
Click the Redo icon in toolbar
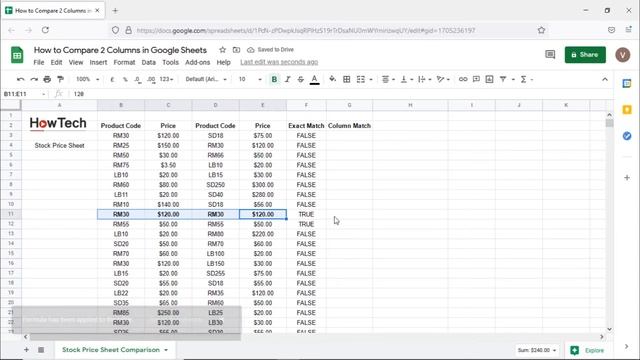click(34, 79)
